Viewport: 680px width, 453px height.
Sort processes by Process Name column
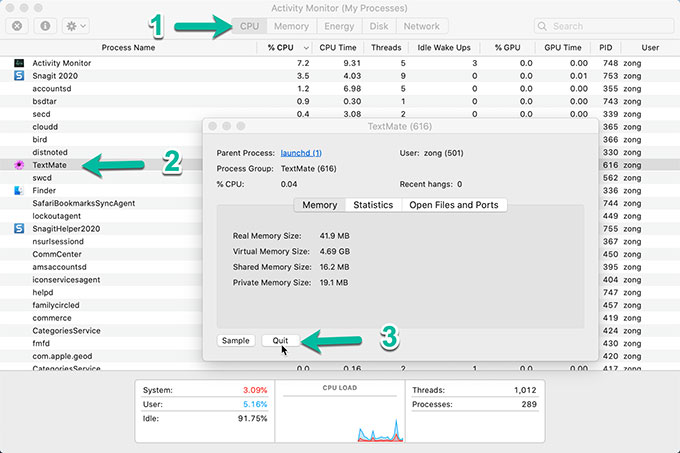(130, 47)
